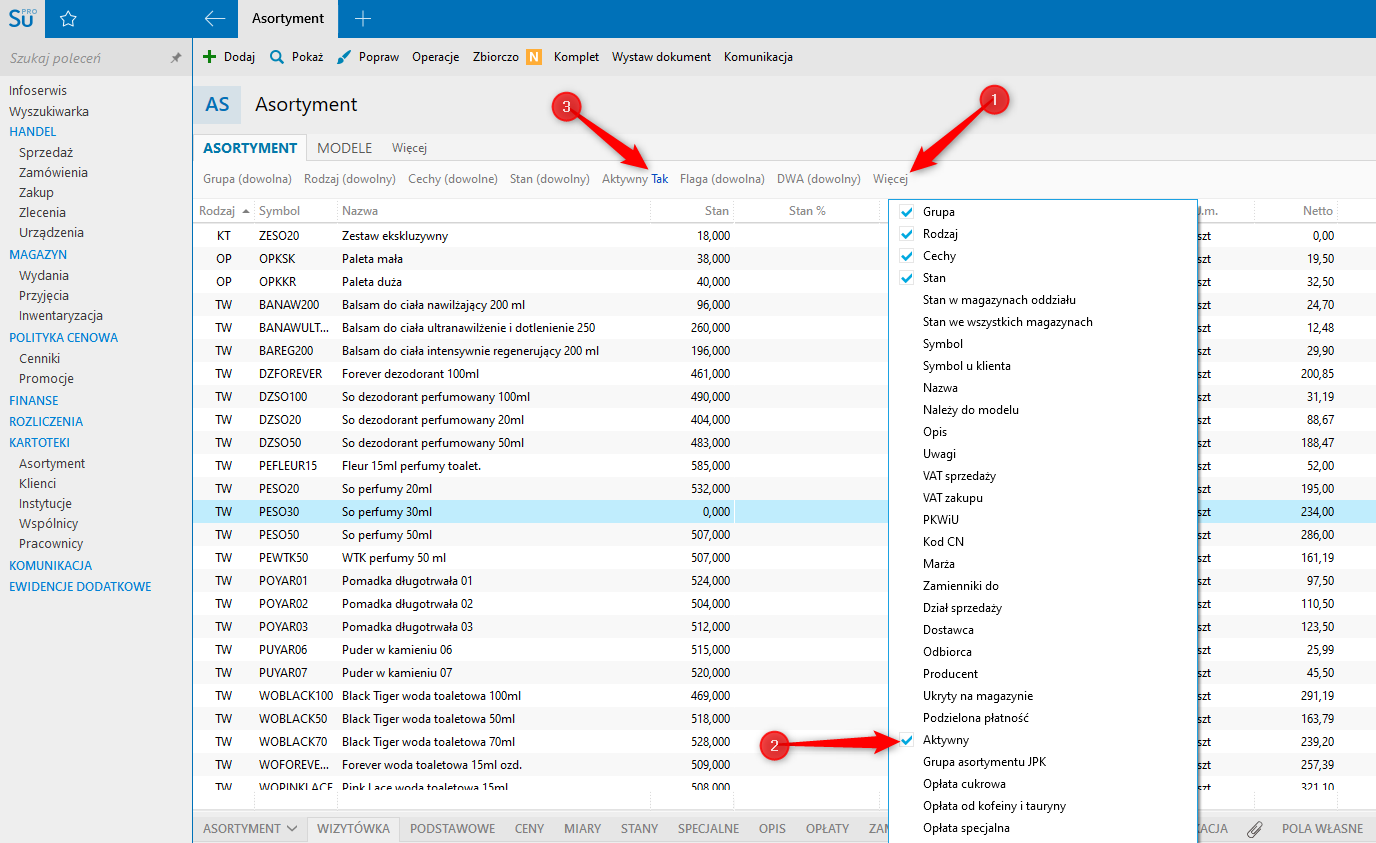Open the Operacje toolbar menu
1376x843 pixels.
point(435,57)
